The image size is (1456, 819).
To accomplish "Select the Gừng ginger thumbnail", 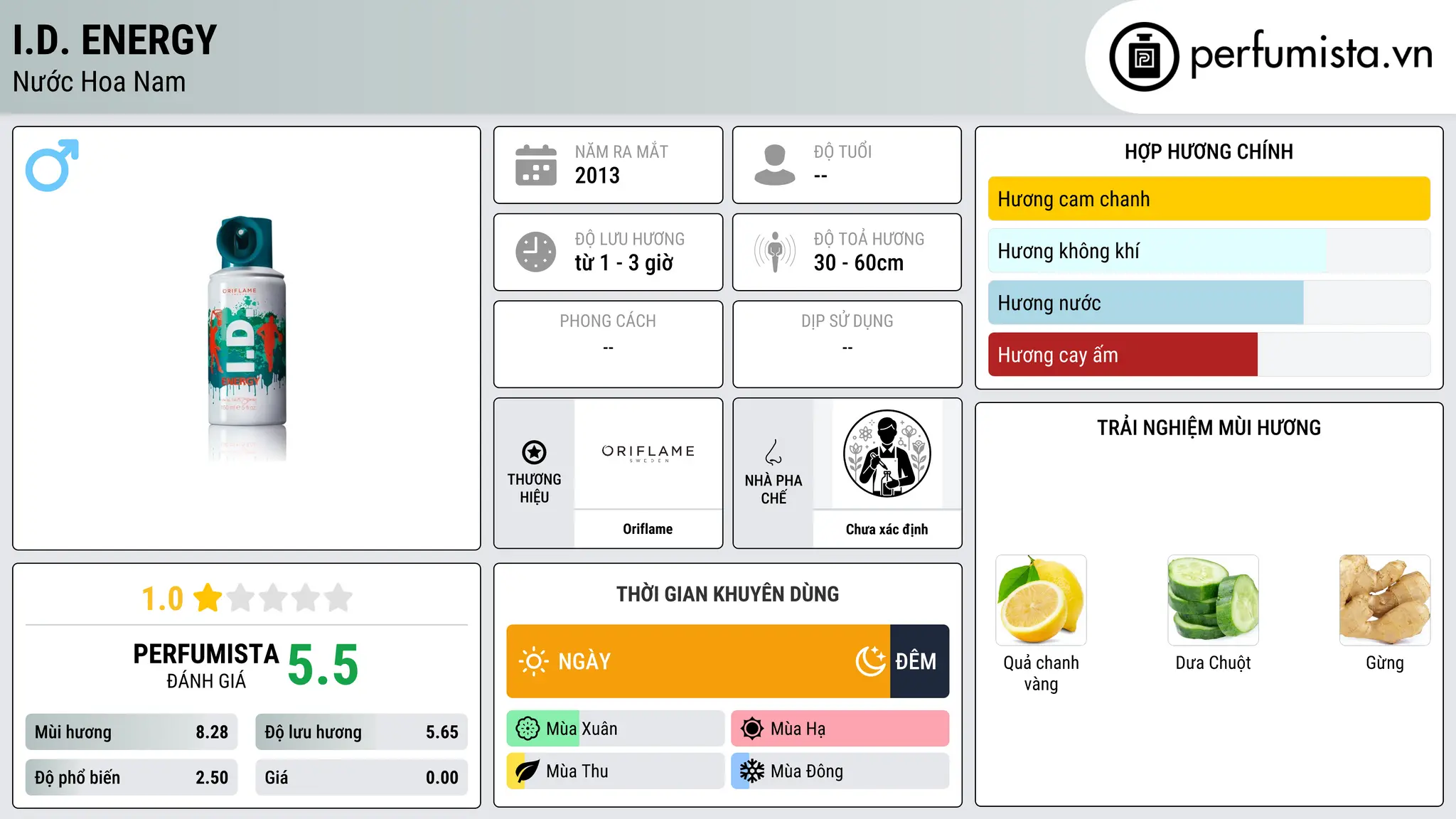I will (1385, 600).
